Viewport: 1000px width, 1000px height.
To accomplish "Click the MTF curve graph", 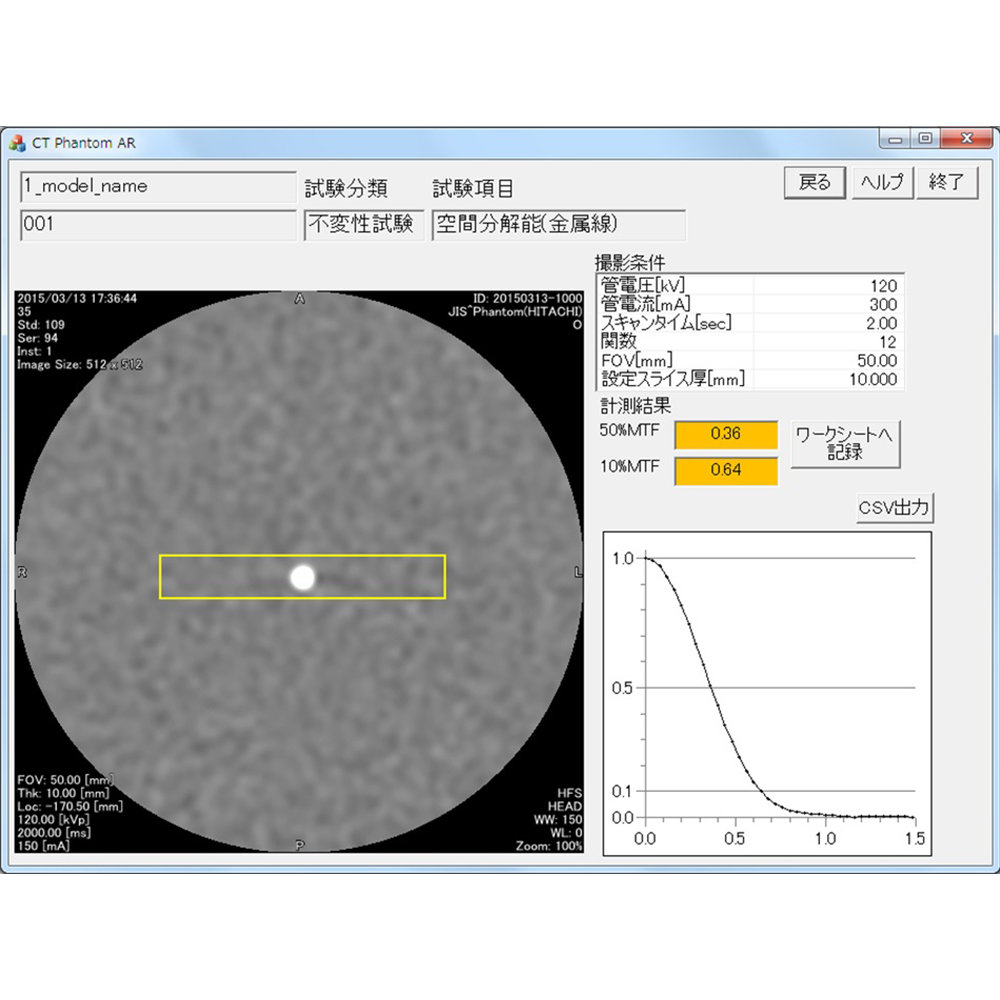I will [x=767, y=693].
